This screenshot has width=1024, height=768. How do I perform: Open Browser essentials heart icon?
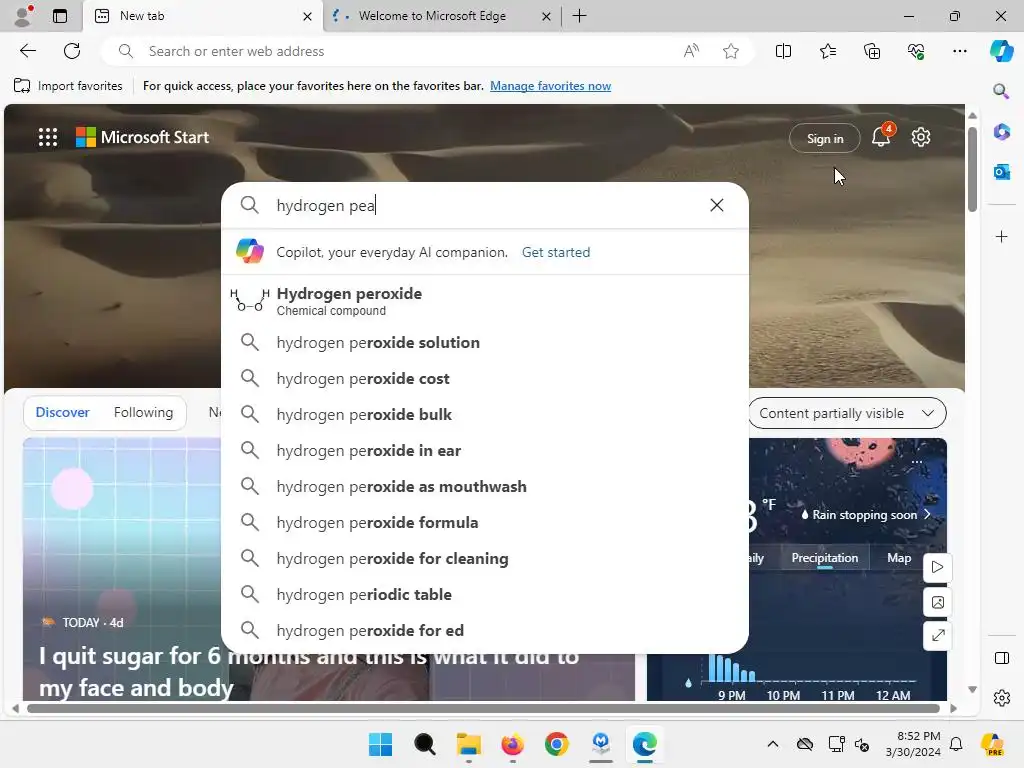click(916, 51)
